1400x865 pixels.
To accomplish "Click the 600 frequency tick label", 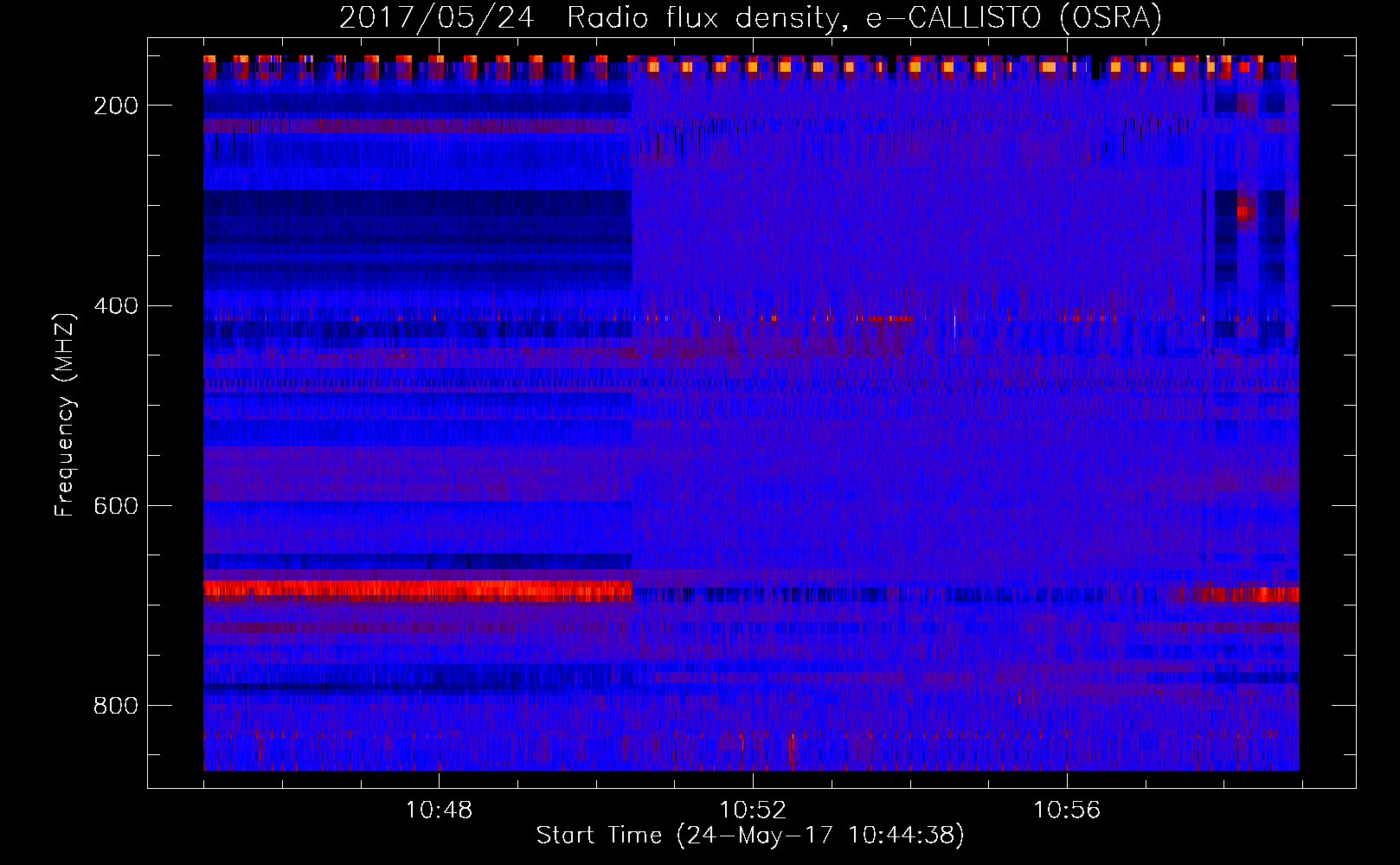I will [x=116, y=506].
